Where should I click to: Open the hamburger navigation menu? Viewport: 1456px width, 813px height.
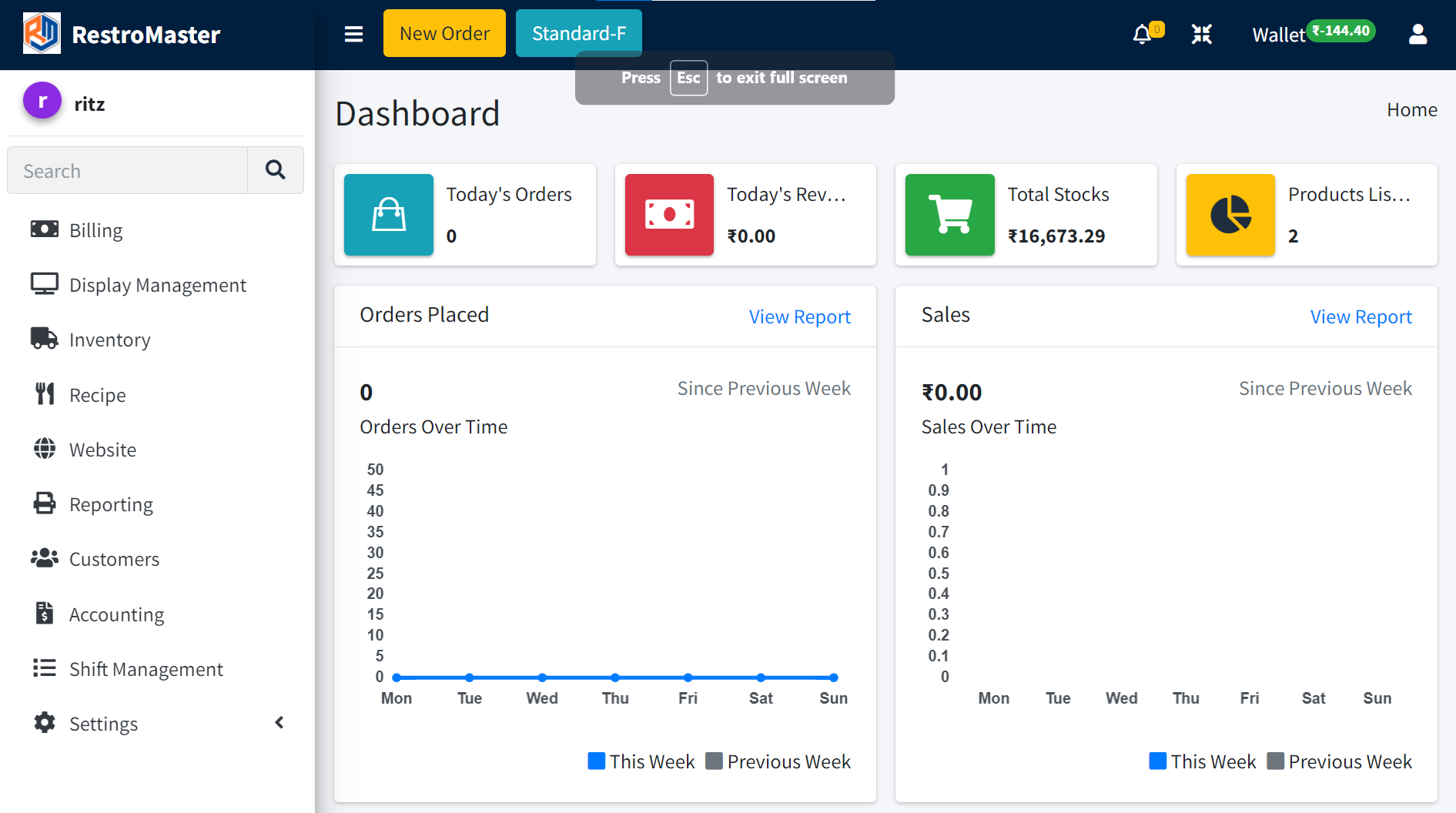353,34
